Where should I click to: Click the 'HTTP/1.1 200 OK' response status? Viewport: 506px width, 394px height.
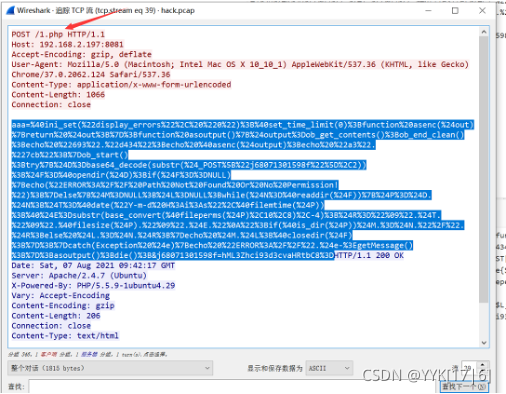click(369, 256)
